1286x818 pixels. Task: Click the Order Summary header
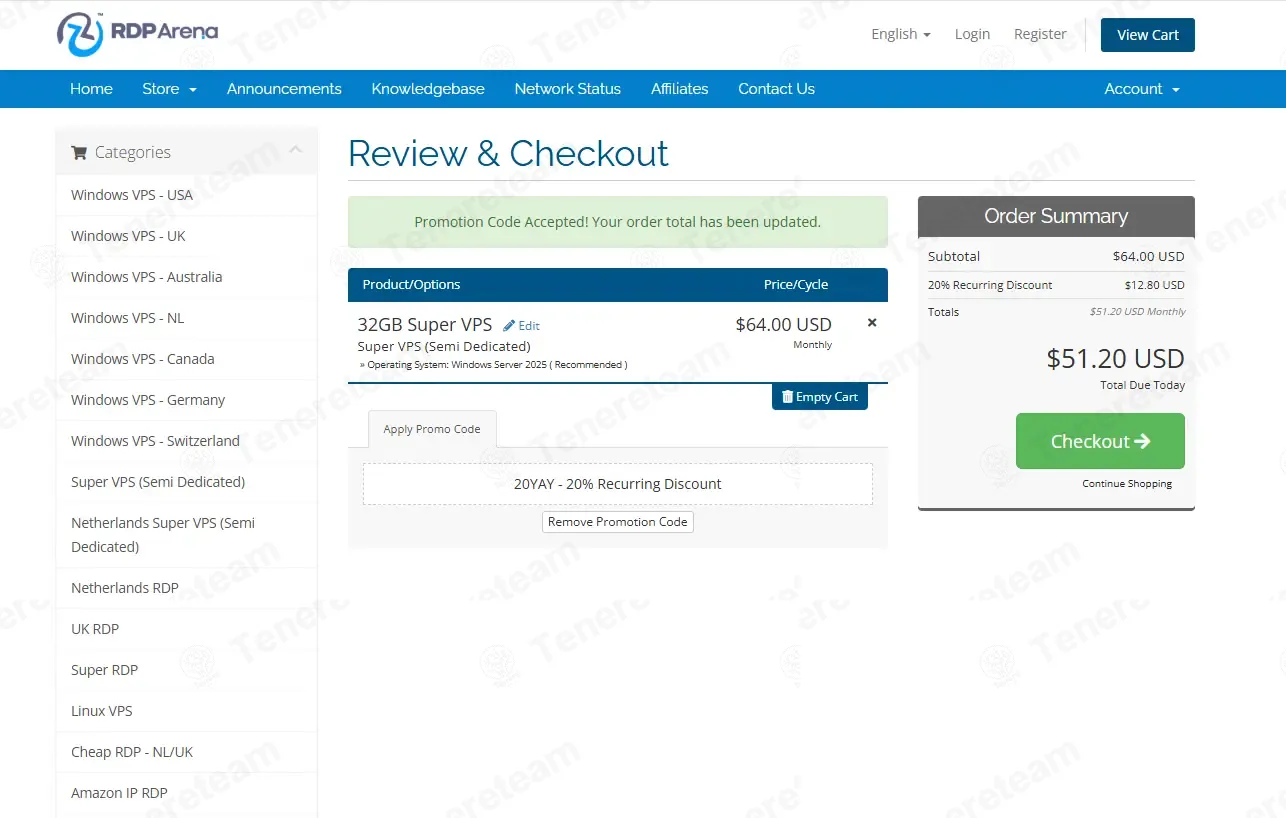1056,216
